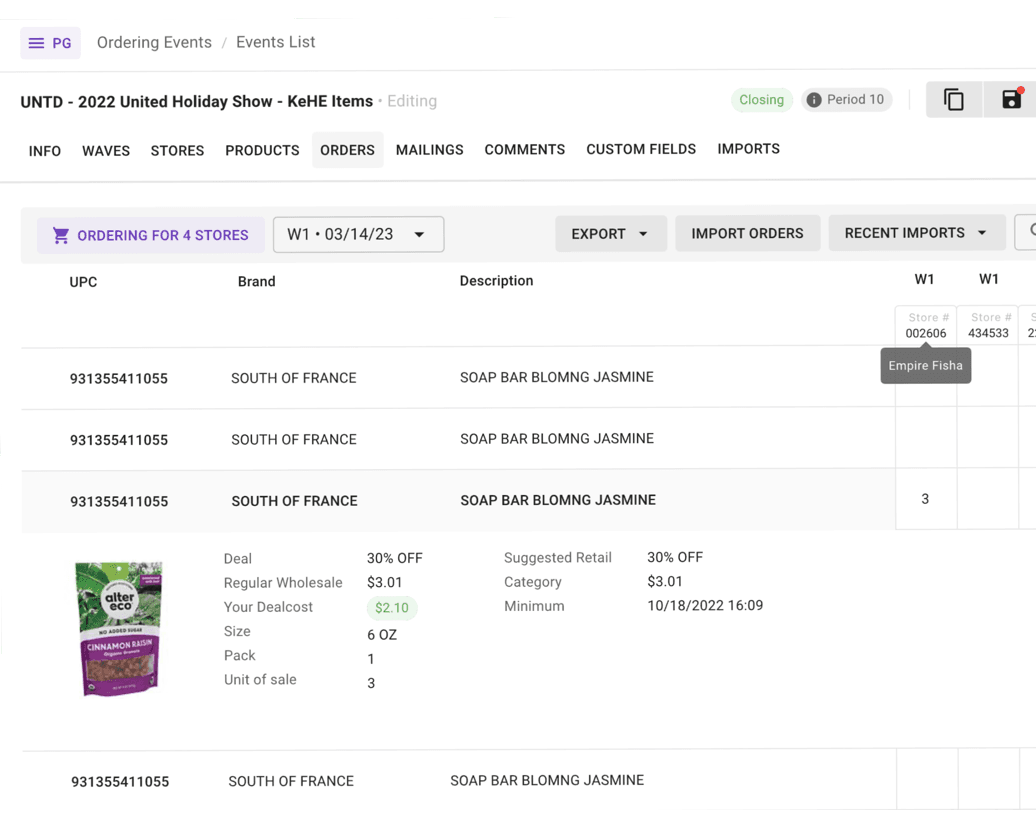The image size is (1036, 828).
Task: Switch to the PRODUCTS tab
Action: pos(262,150)
